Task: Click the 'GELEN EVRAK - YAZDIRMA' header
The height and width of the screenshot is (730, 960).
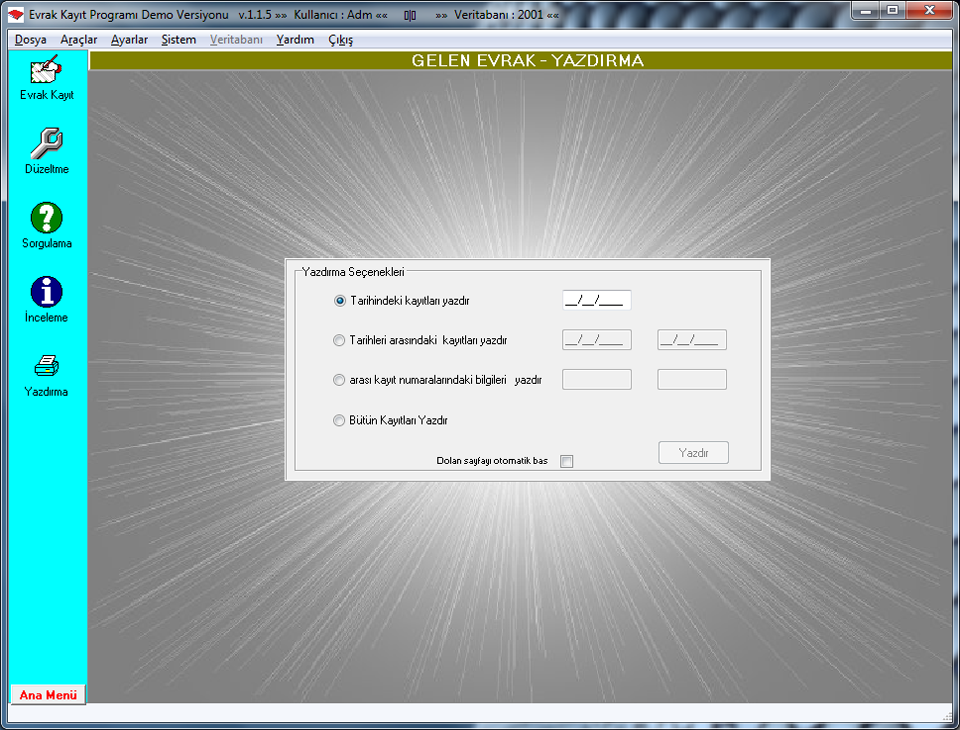Action: pyautogui.click(x=528, y=61)
